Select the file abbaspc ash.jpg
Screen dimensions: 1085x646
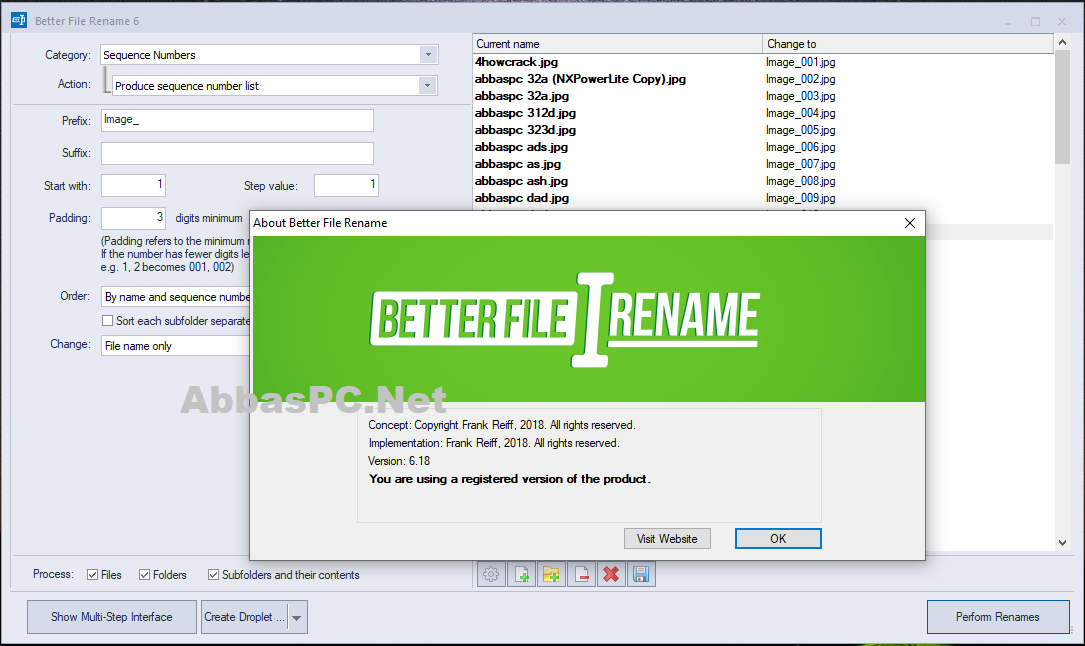coord(521,181)
